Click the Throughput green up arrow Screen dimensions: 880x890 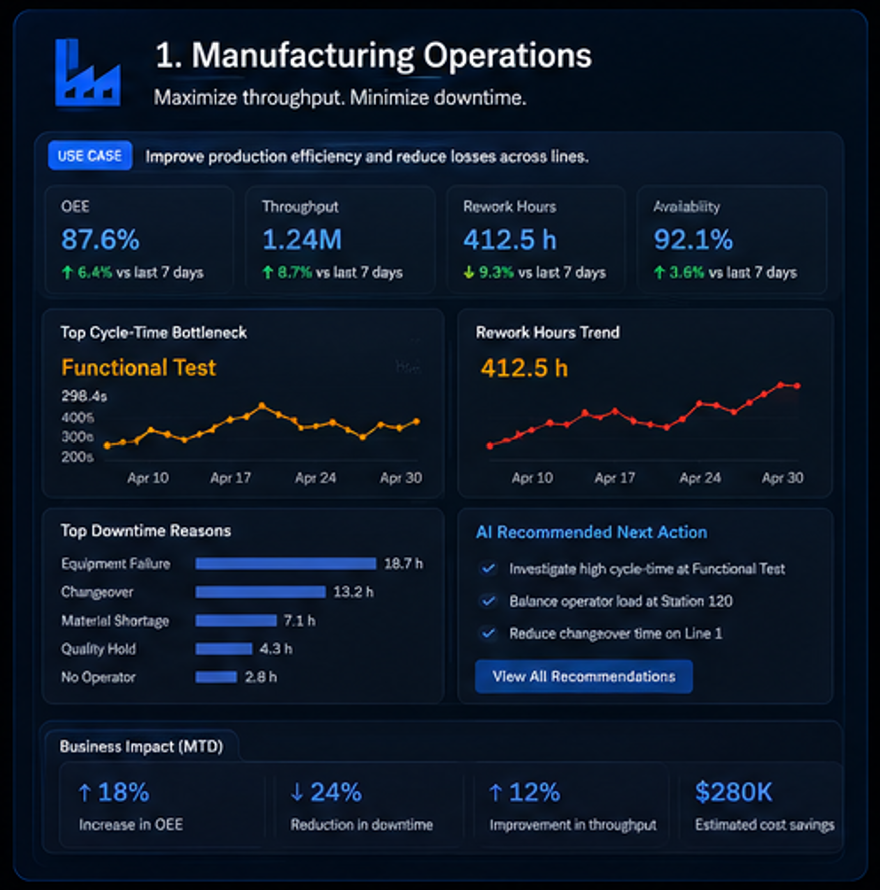click(267, 272)
